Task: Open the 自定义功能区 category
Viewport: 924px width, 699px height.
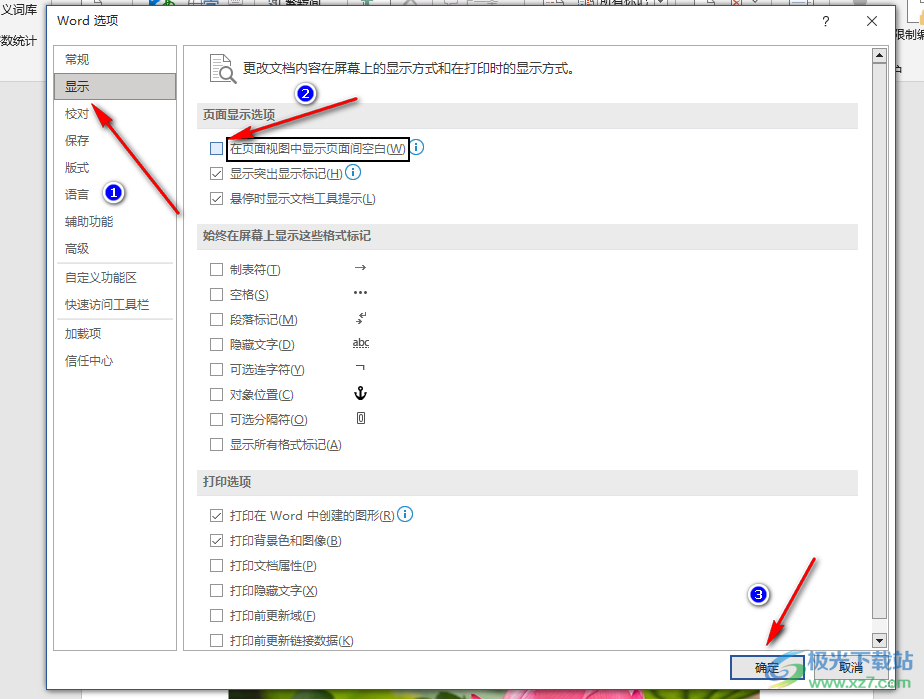Action: click(115, 278)
